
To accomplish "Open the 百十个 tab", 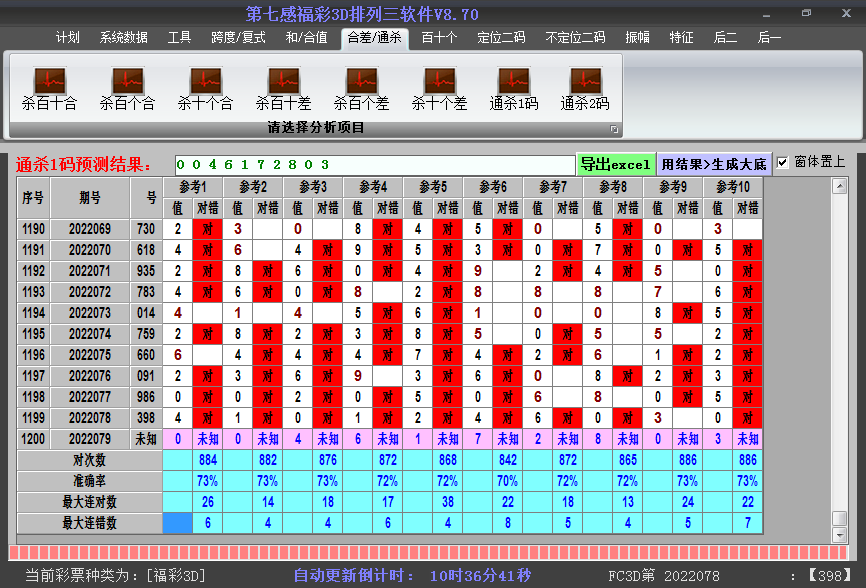I will [x=439, y=37].
